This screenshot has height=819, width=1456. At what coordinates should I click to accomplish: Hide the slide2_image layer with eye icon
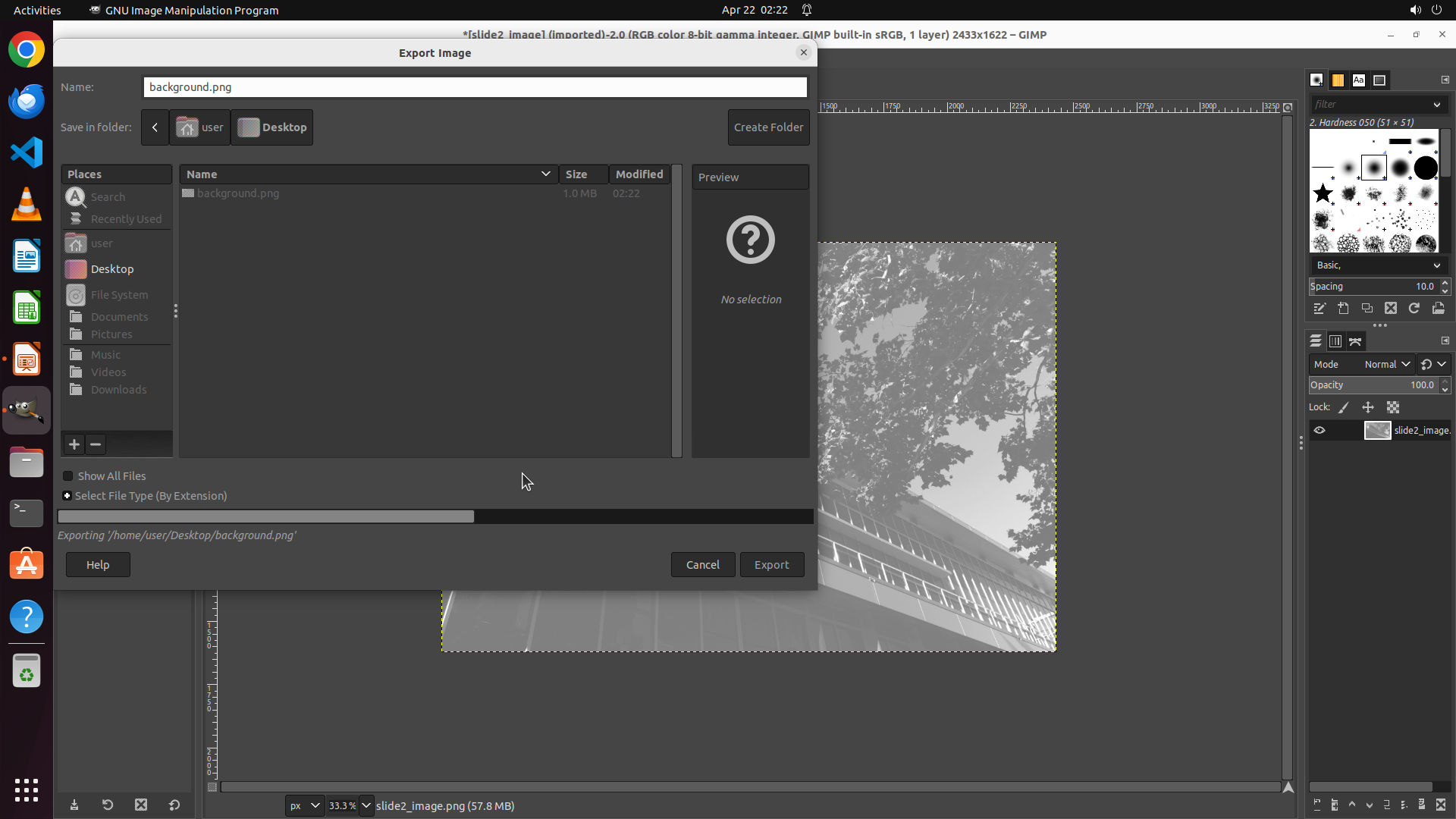(1319, 431)
